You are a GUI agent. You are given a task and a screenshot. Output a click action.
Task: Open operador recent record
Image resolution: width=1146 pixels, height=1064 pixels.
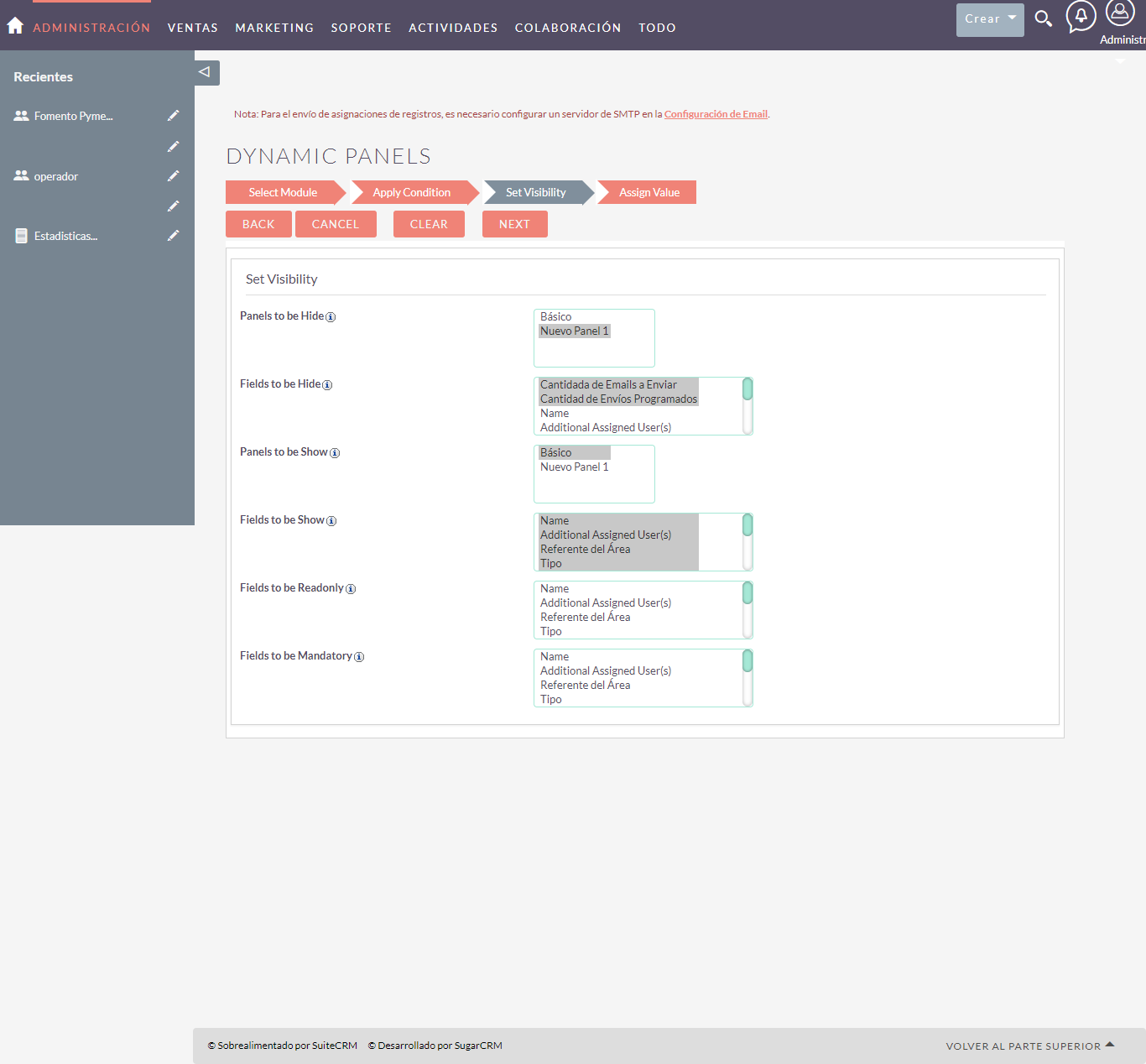pos(55,176)
